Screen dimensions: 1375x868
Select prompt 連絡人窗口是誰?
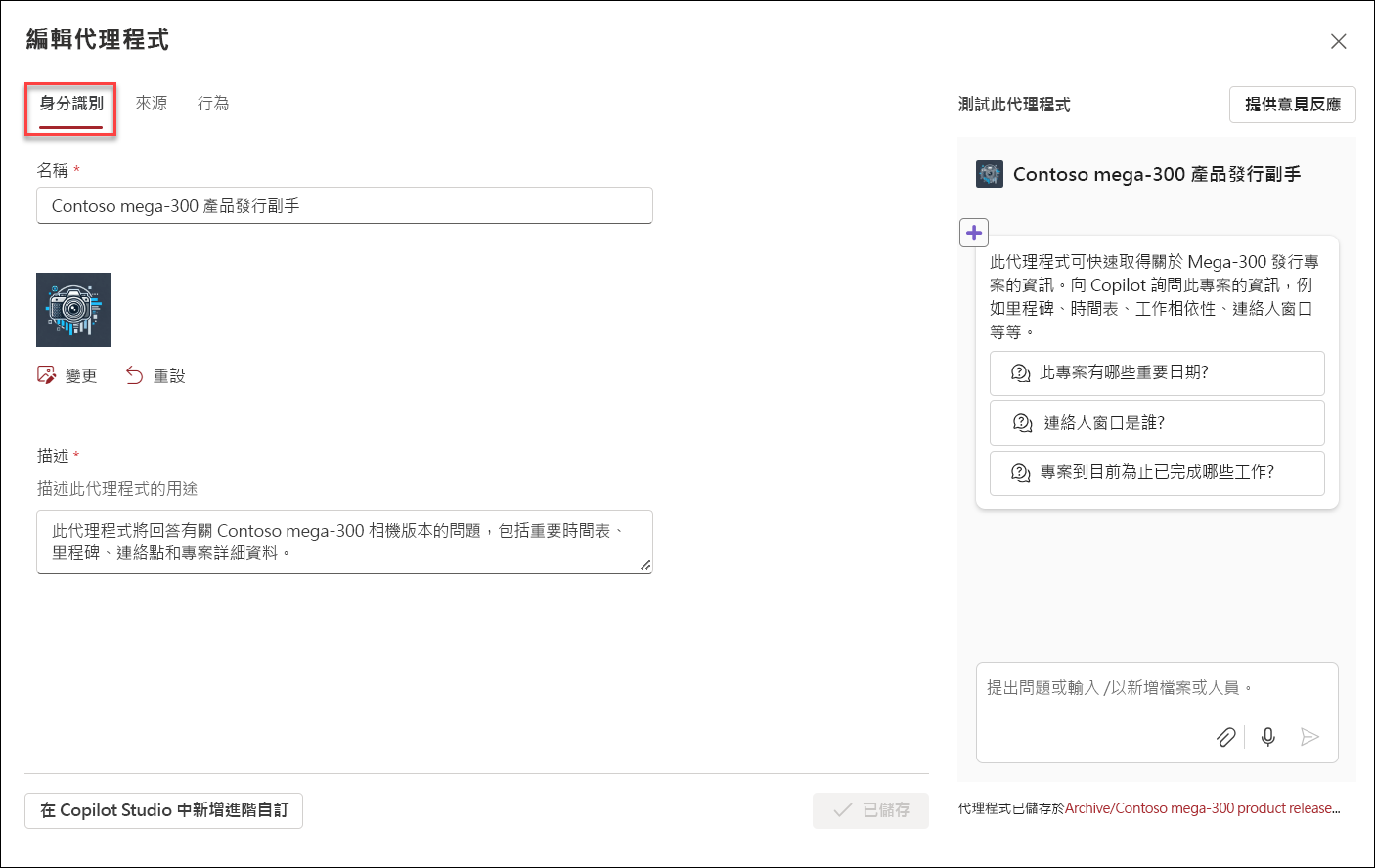pos(1157,423)
